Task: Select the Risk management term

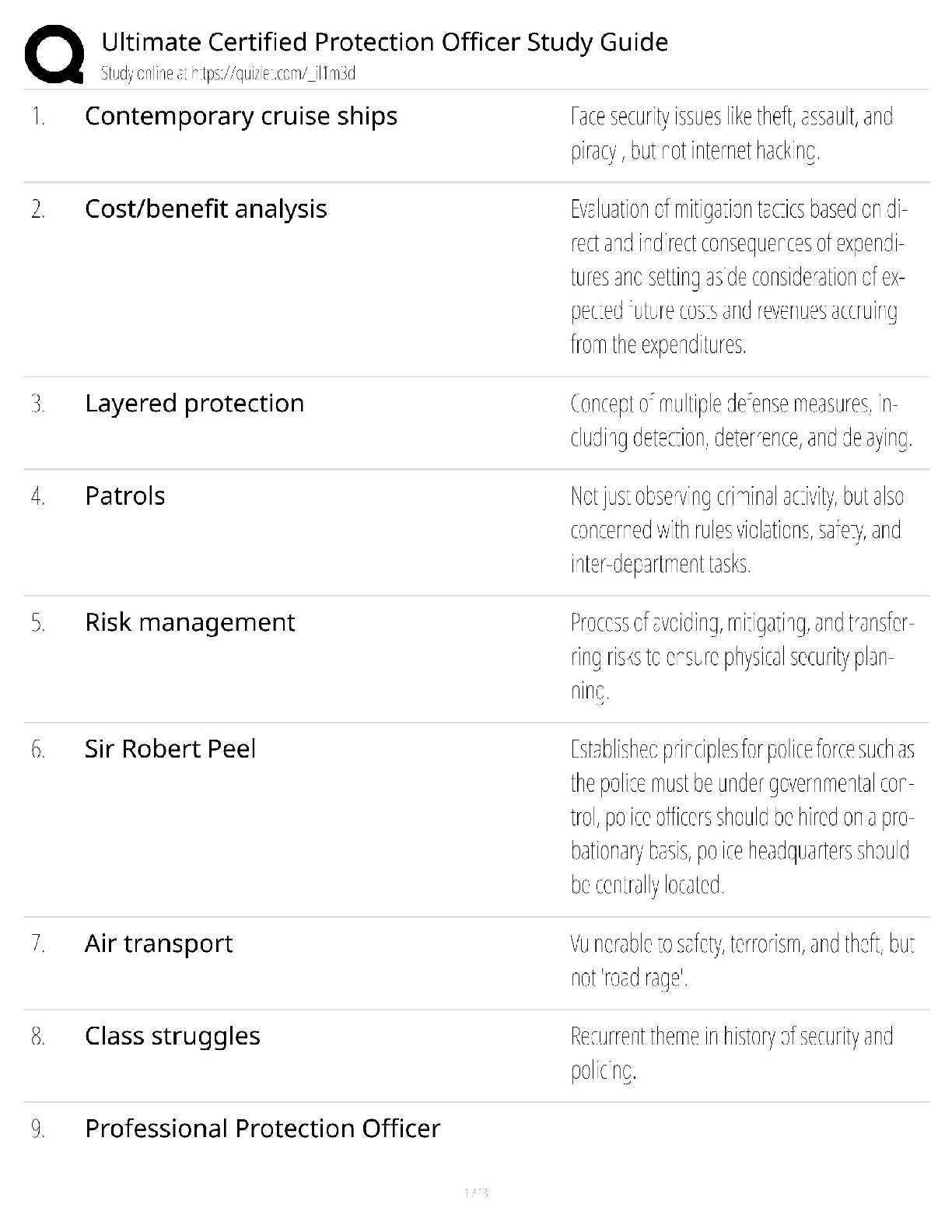Action: 189,622
